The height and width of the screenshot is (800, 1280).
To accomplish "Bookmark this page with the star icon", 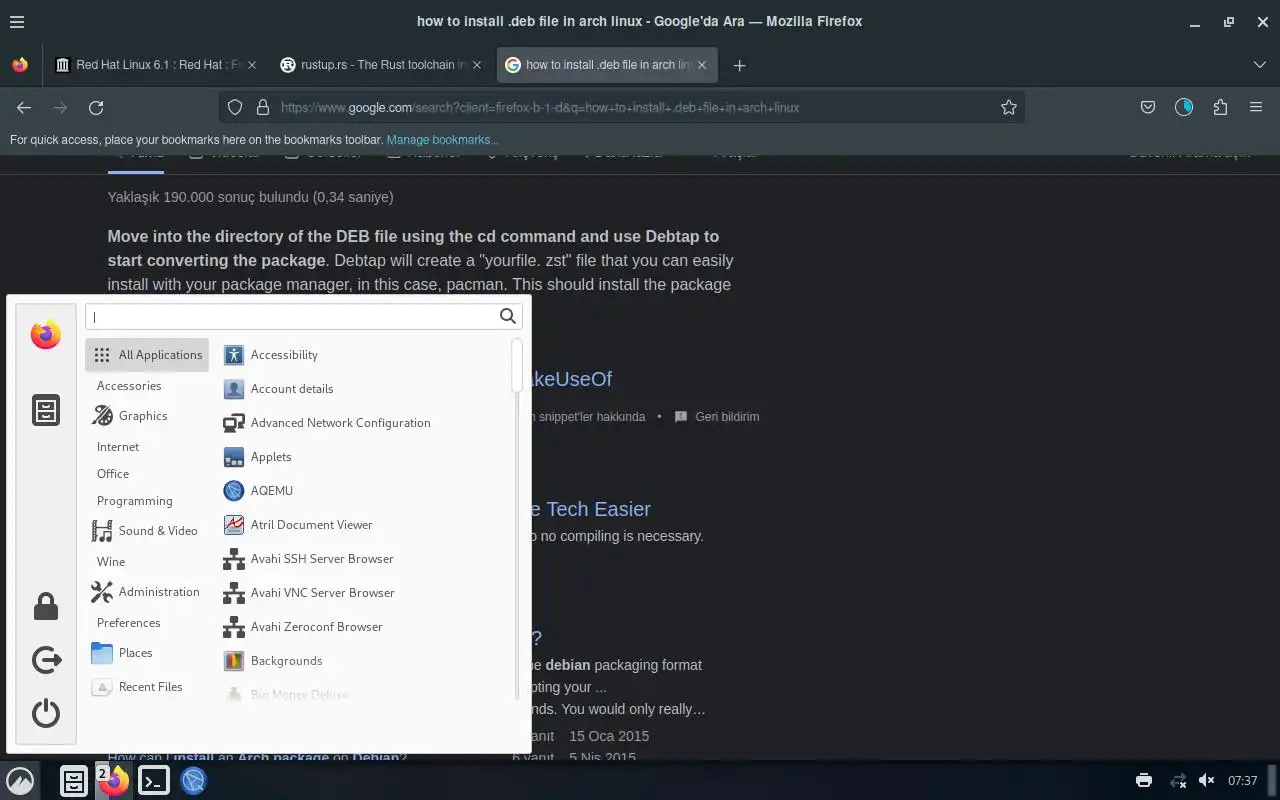I will click(1009, 107).
